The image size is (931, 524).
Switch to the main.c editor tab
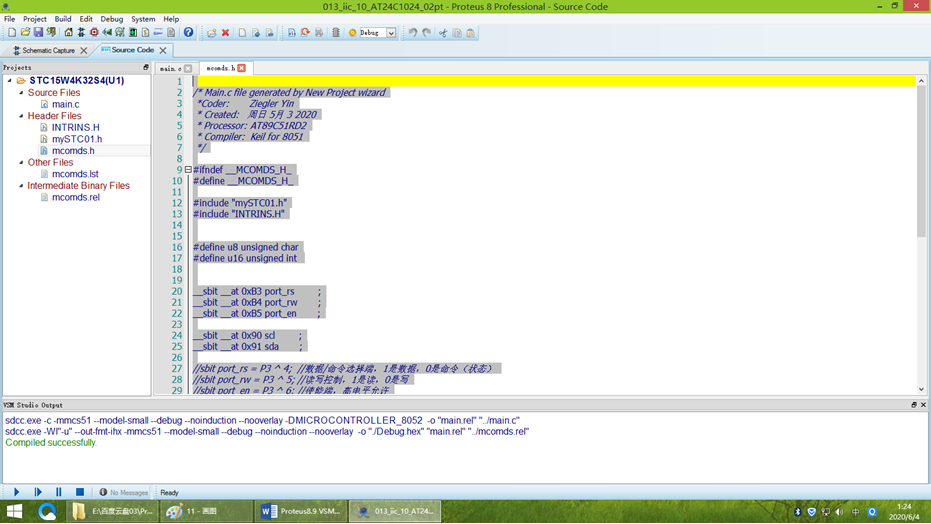click(x=170, y=68)
